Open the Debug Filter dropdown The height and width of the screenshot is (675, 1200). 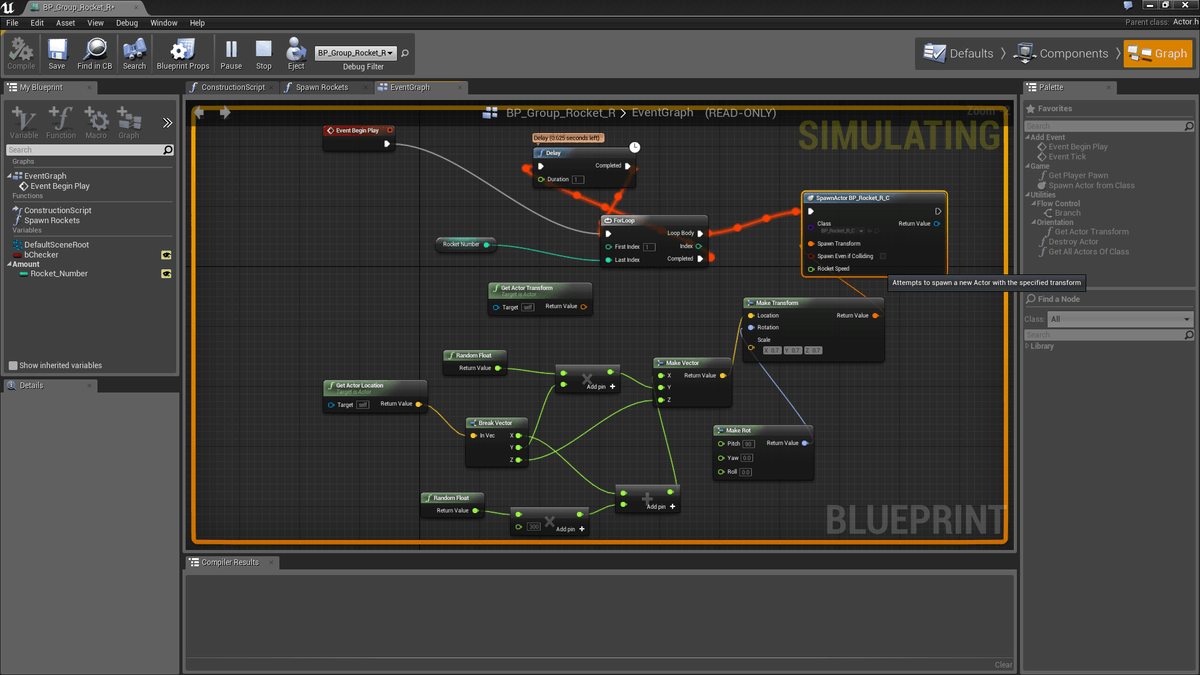[x=355, y=52]
